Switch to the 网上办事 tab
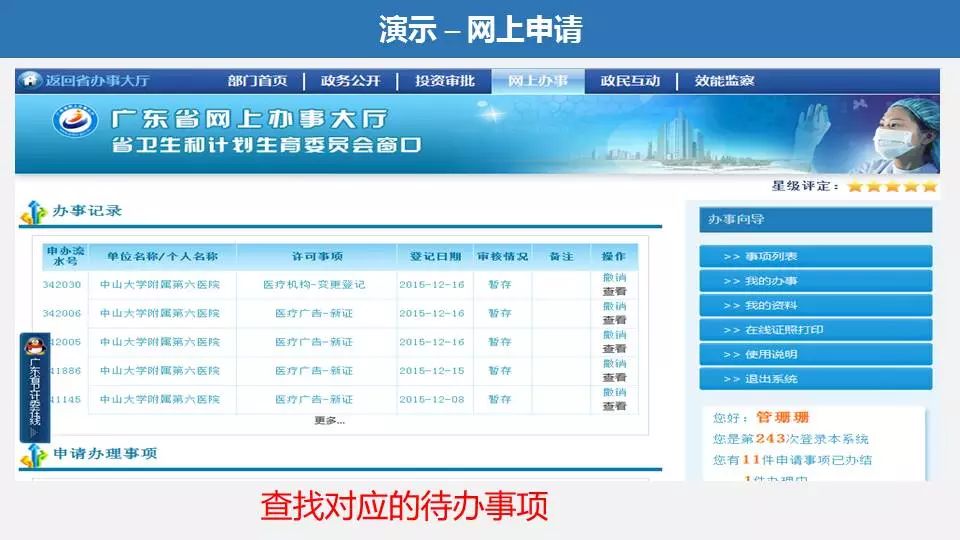960x540 pixels. 538,81
